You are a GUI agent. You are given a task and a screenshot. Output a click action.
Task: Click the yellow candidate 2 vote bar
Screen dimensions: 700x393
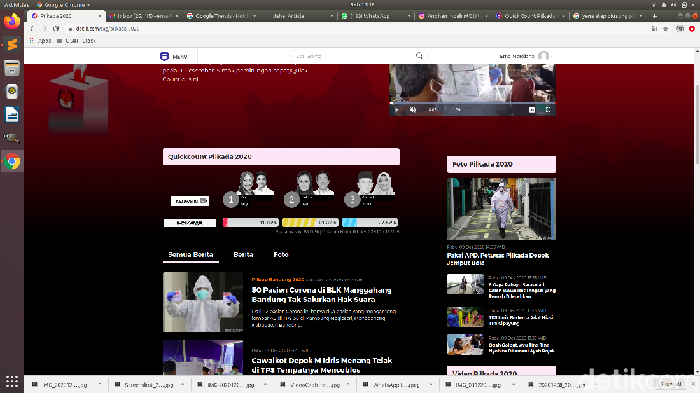point(310,222)
